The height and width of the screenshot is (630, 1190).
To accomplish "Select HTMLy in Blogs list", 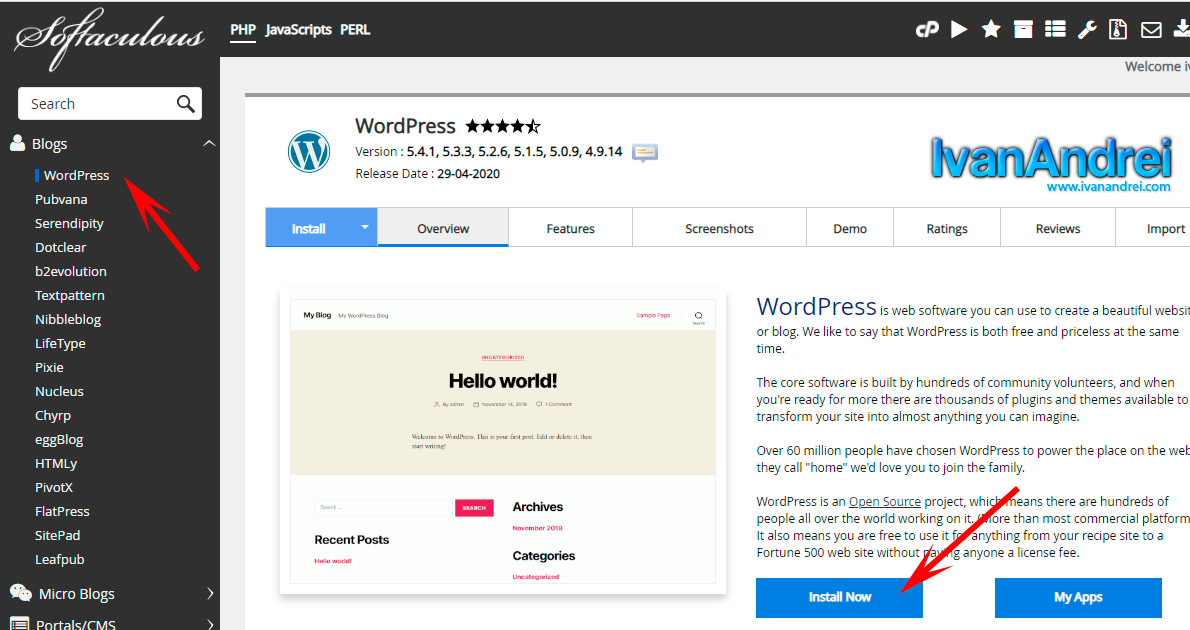I will tap(56, 463).
